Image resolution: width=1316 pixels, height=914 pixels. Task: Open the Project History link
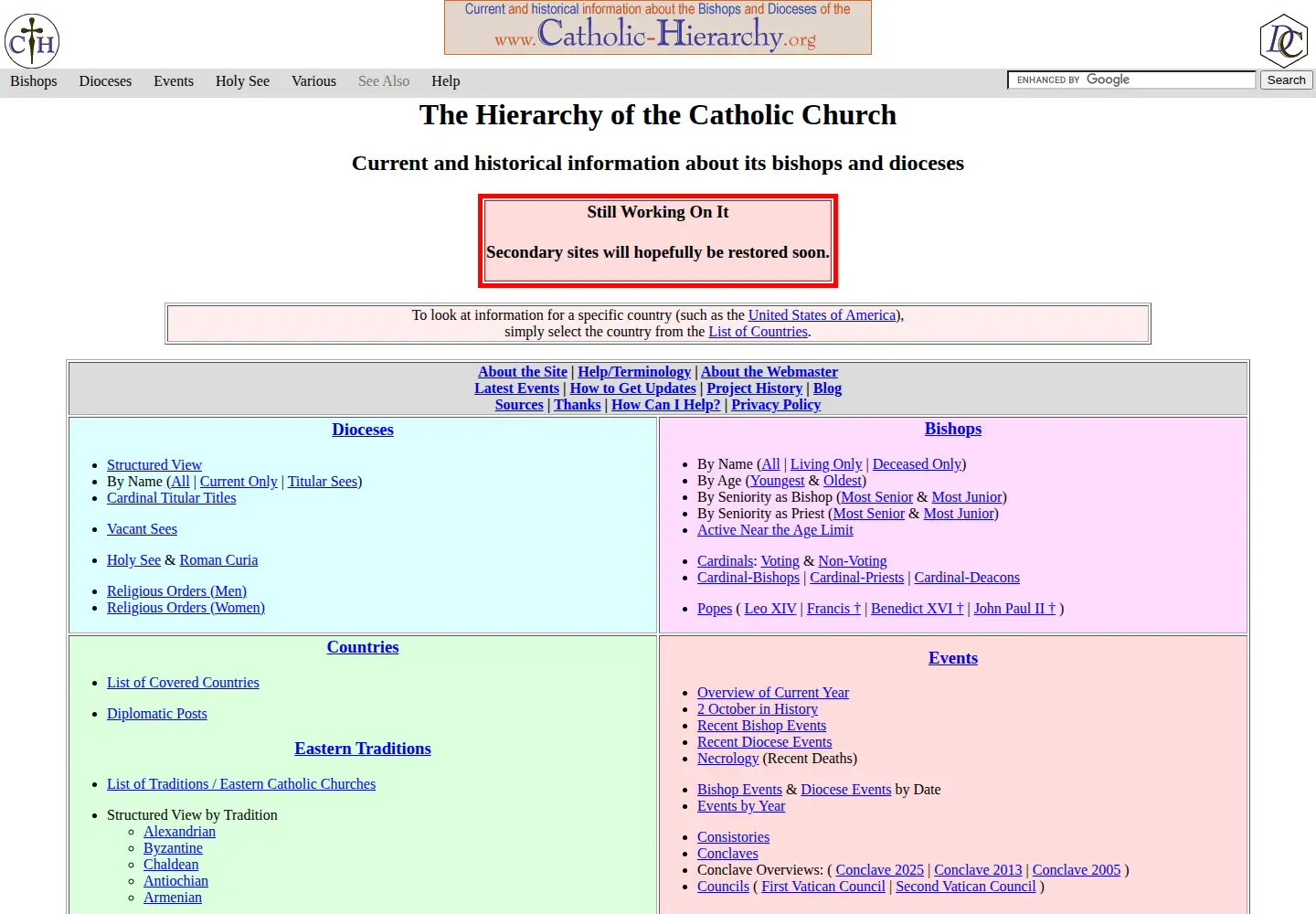point(754,388)
